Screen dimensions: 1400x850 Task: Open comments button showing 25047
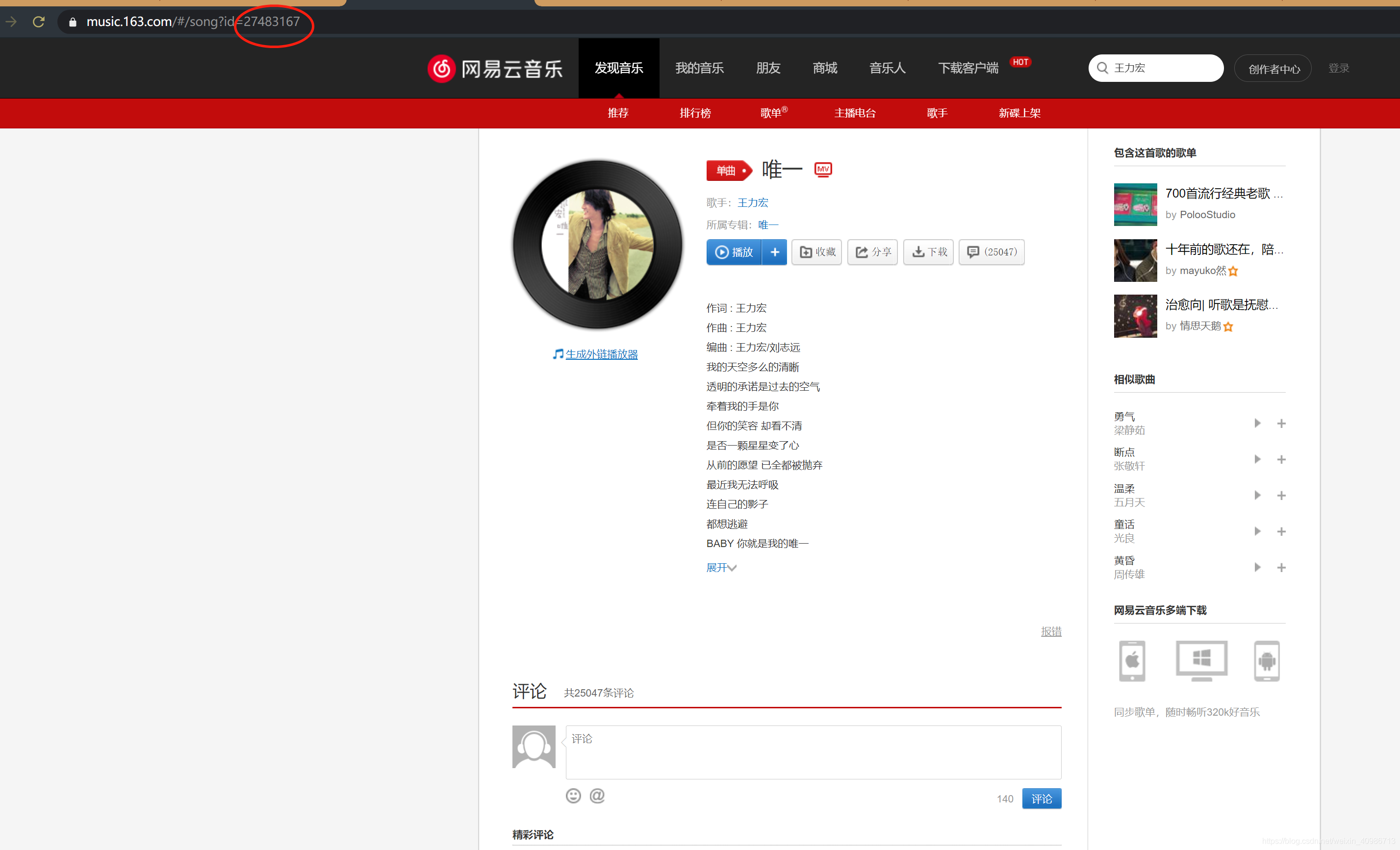point(992,252)
